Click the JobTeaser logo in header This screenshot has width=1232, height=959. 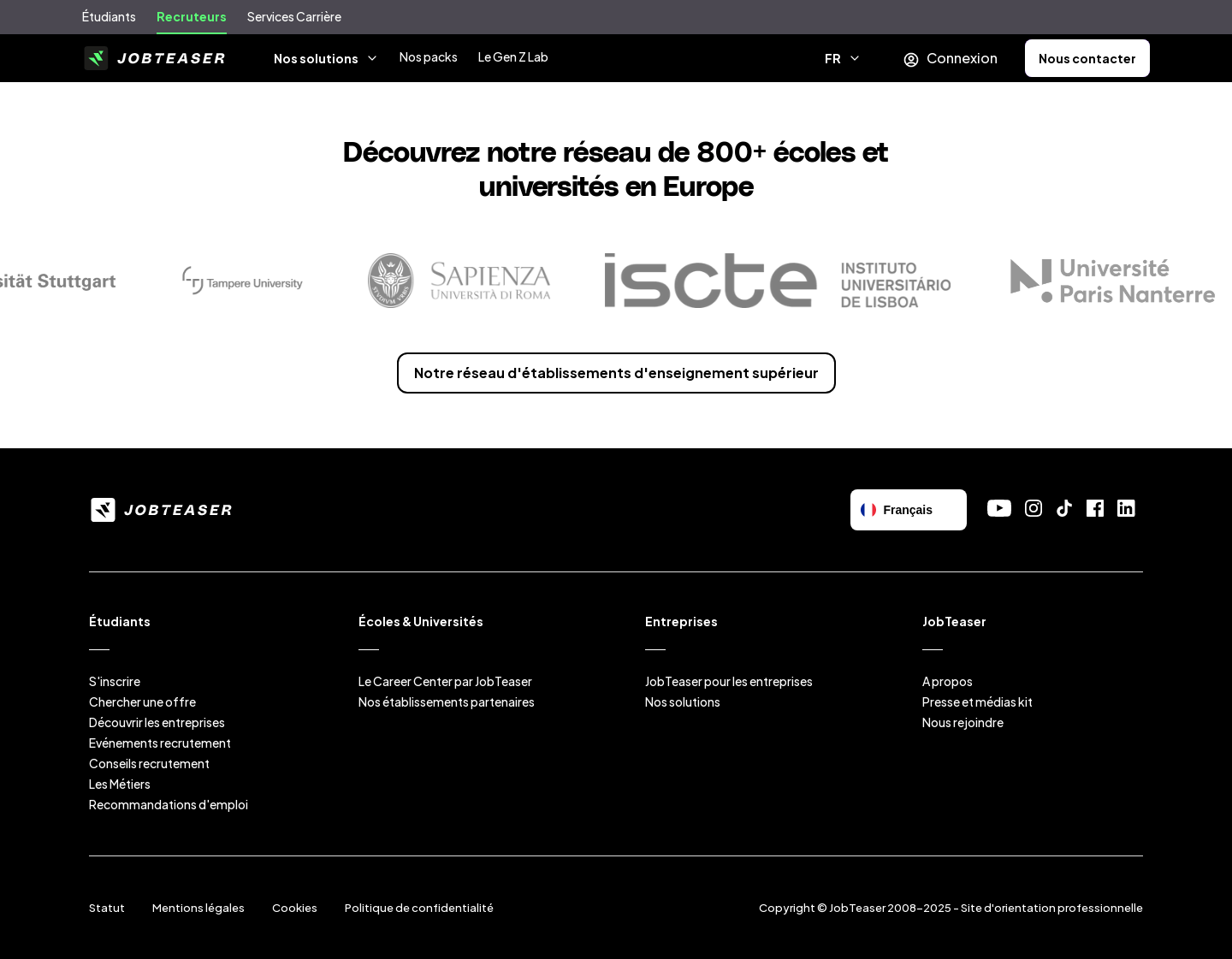155,58
